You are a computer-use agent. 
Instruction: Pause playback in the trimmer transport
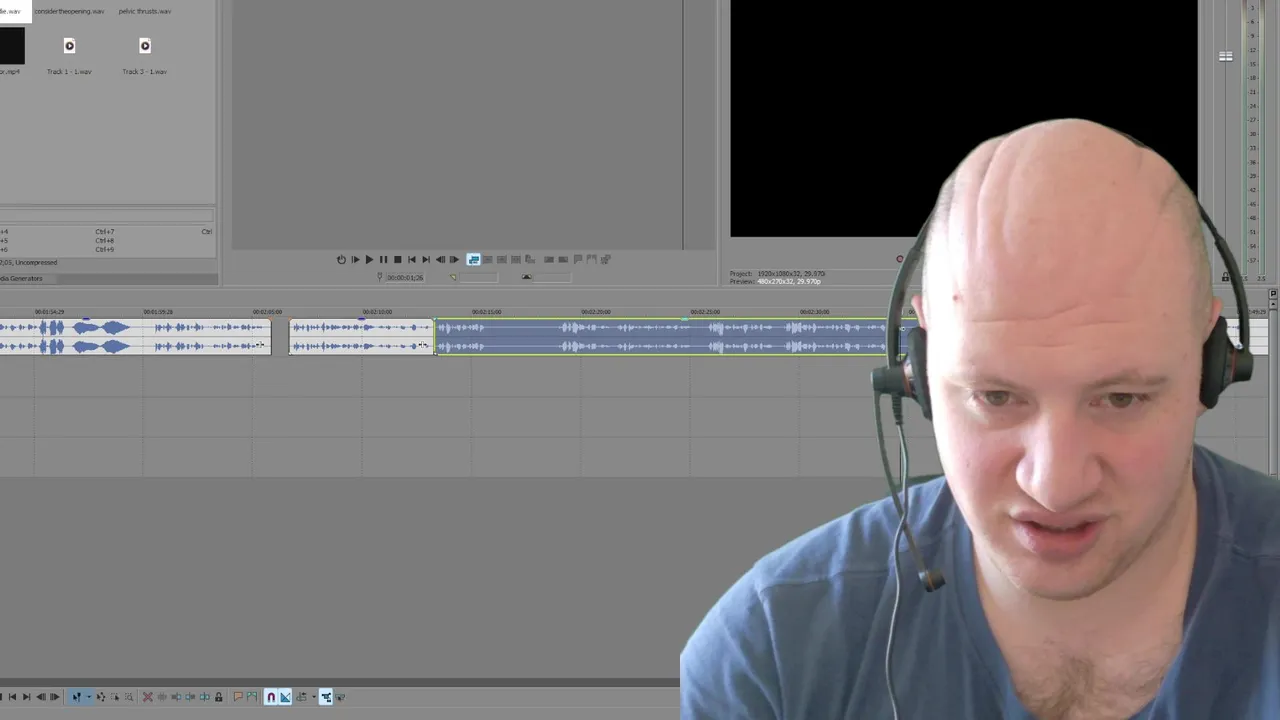[383, 259]
